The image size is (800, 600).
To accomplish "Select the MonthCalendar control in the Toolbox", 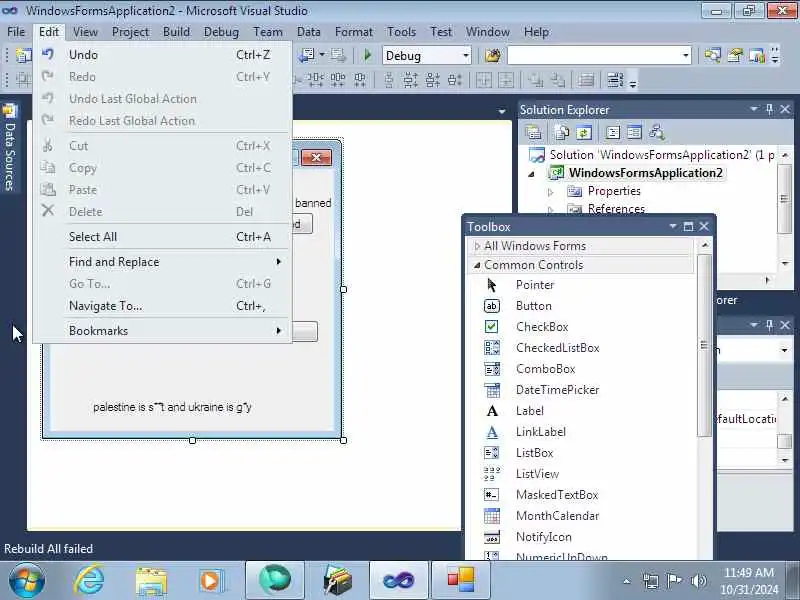I will click(582, 516).
